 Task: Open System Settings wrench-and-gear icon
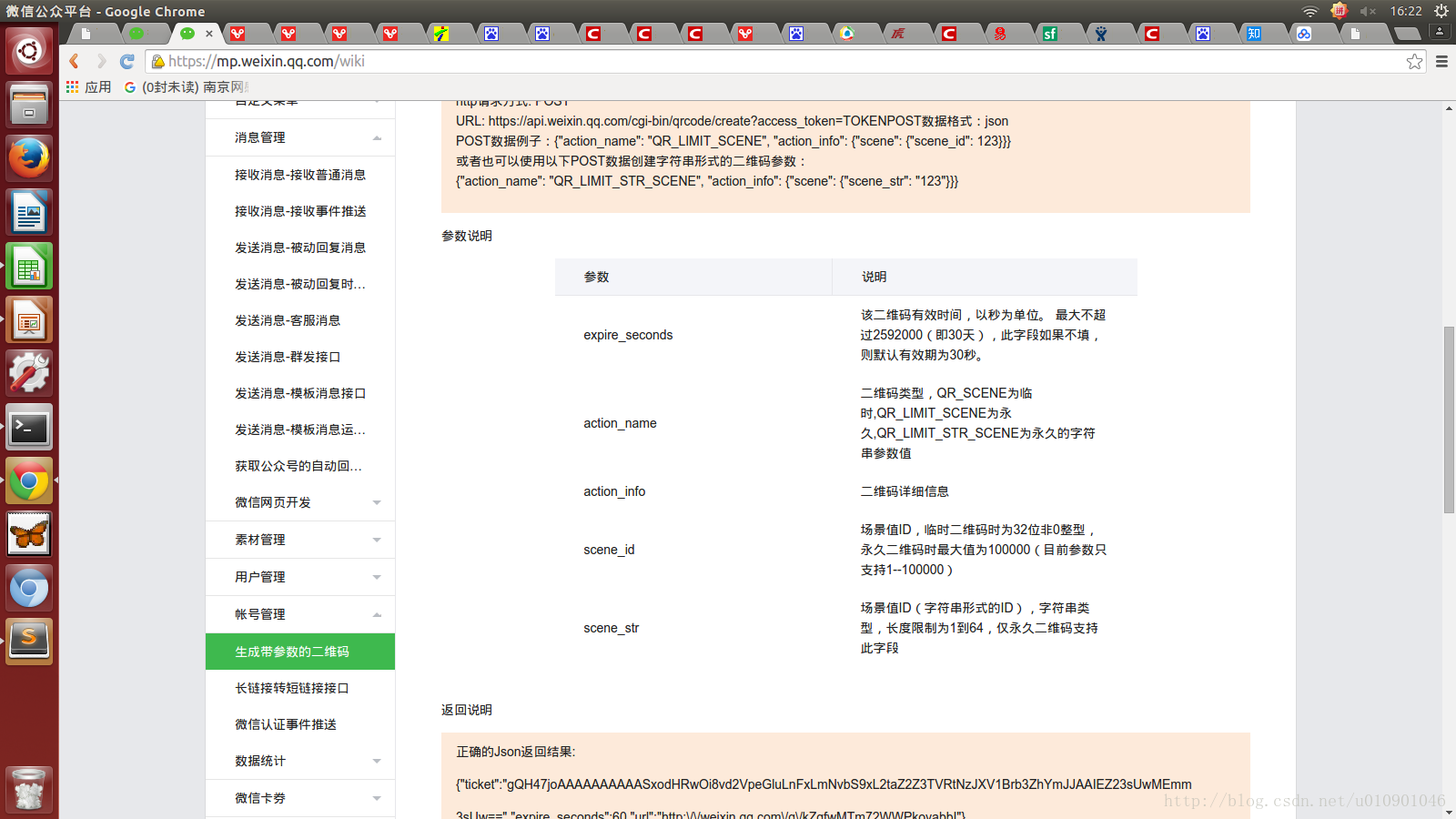(x=29, y=373)
